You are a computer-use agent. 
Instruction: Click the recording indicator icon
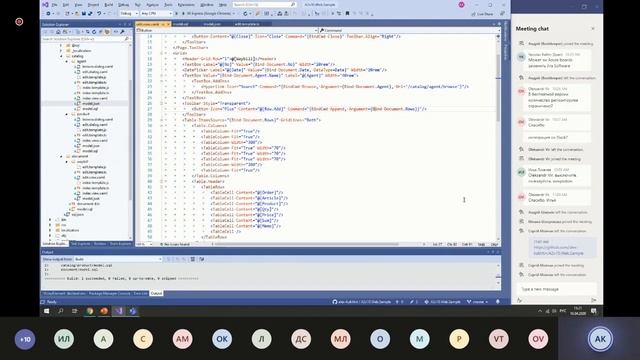19,22
